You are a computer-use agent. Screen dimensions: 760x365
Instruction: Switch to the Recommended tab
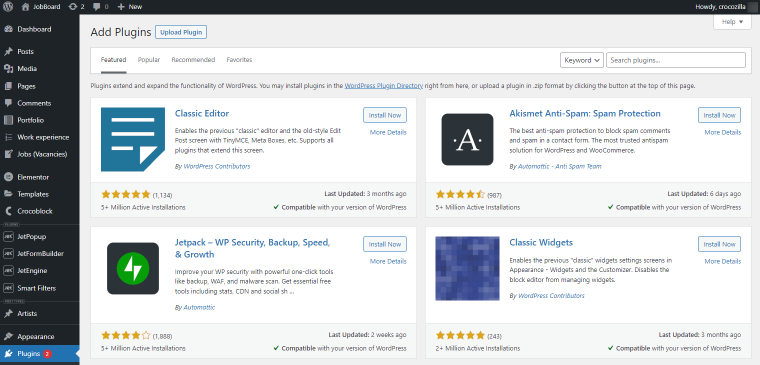tap(193, 60)
